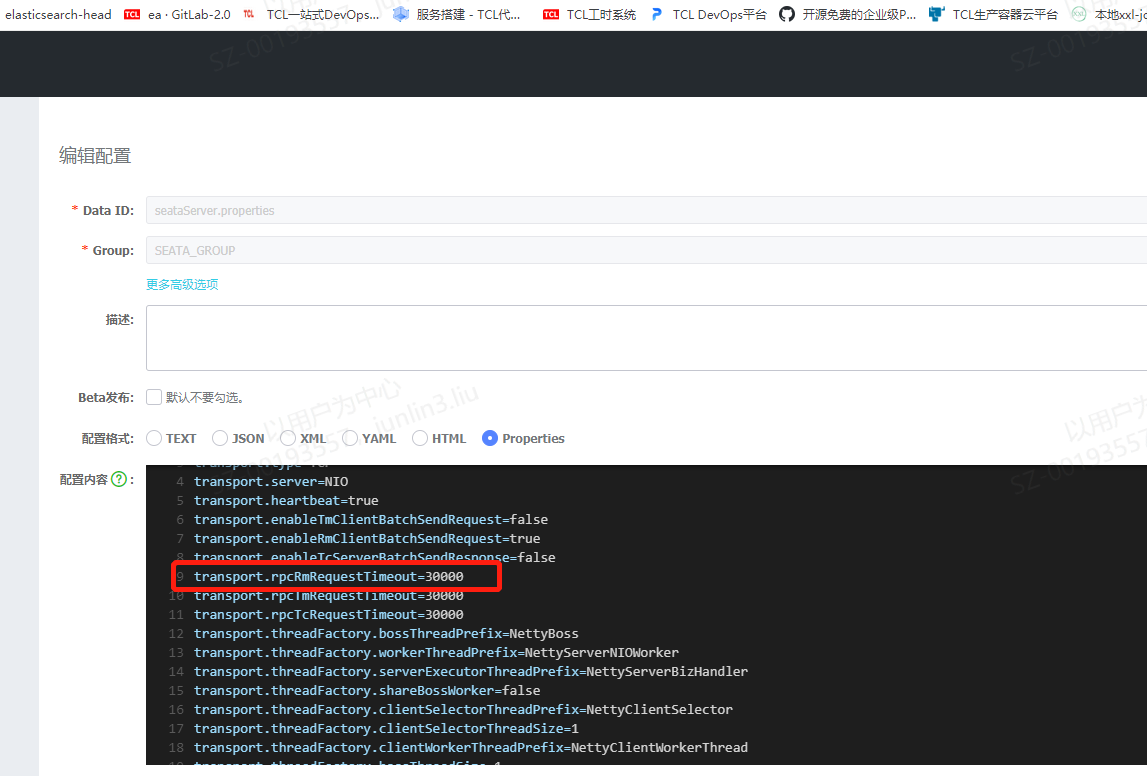Click line workerThreadPrefix=NettyServerNIOWorker
This screenshot has height=776, width=1147.
(x=436, y=652)
